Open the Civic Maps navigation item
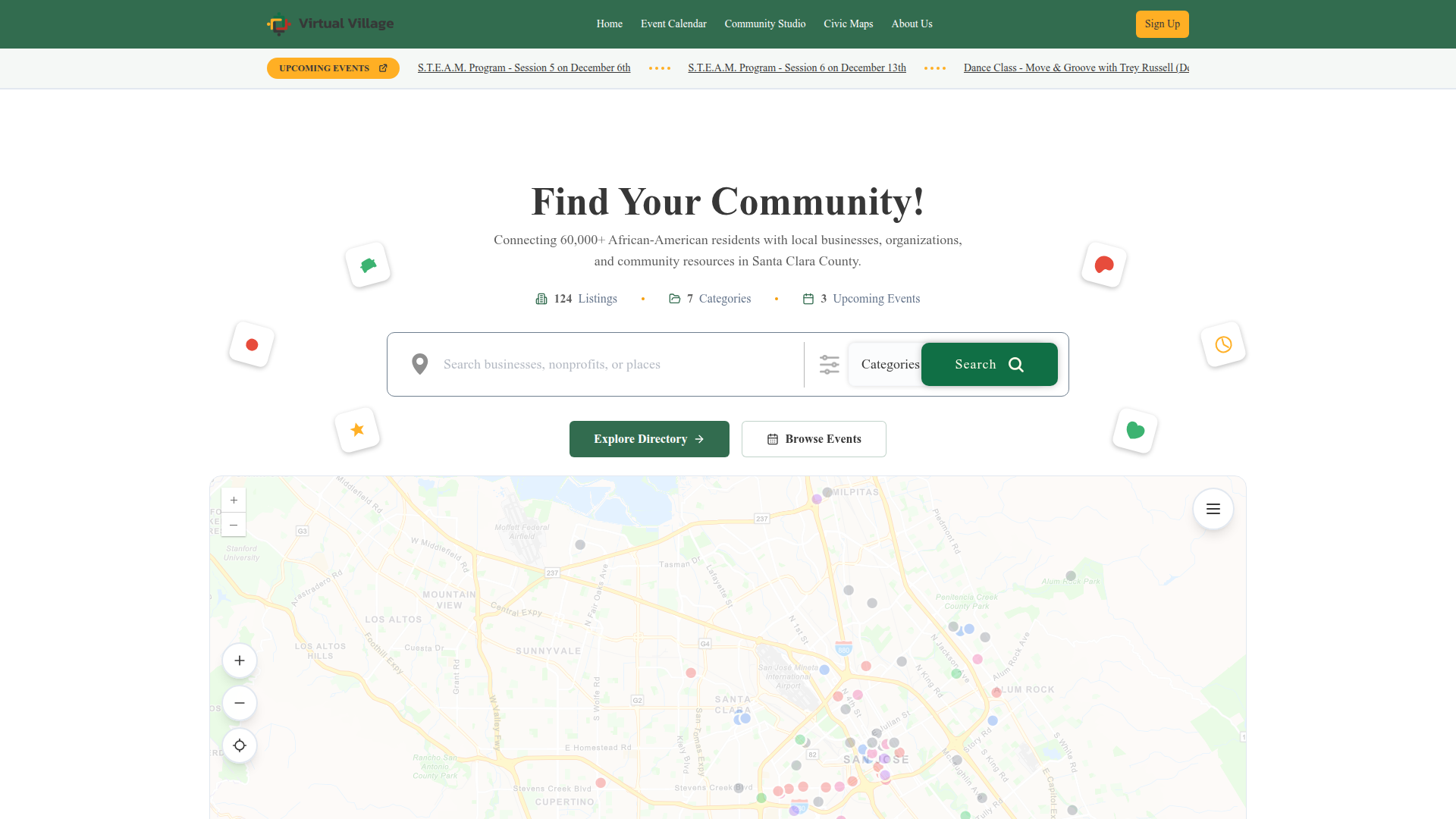1456x819 pixels. pos(848,24)
